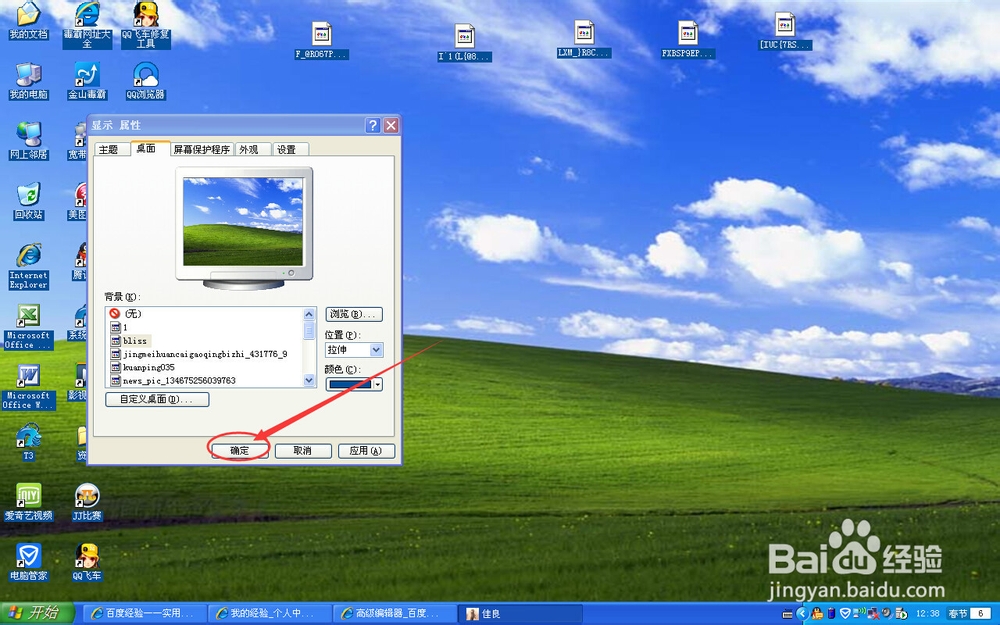Click 自定义桌面 button

[x=157, y=399]
